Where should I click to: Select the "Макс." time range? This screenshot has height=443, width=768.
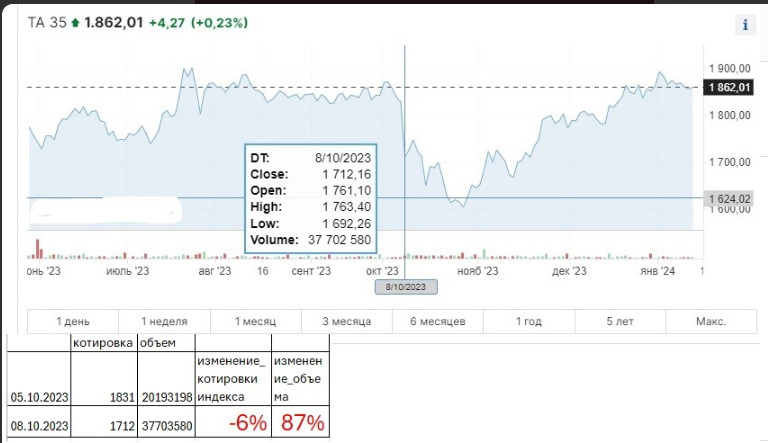tap(711, 321)
